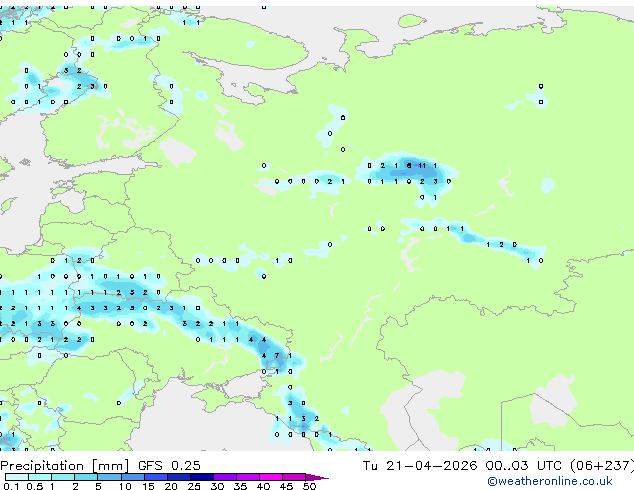This screenshot has width=634, height=490.
Task: Click the "Precipitation [mm]" title text
Action: click(x=65, y=466)
